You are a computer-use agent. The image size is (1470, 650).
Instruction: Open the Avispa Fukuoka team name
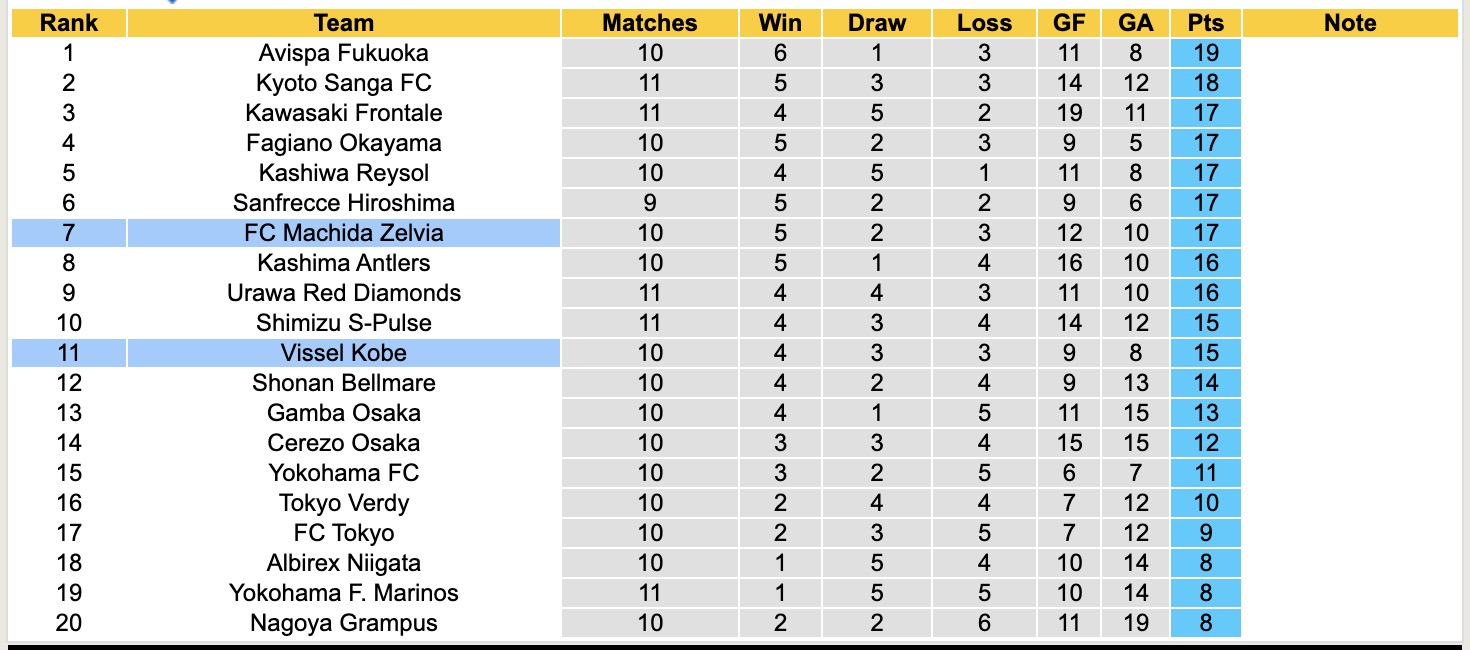(x=343, y=53)
